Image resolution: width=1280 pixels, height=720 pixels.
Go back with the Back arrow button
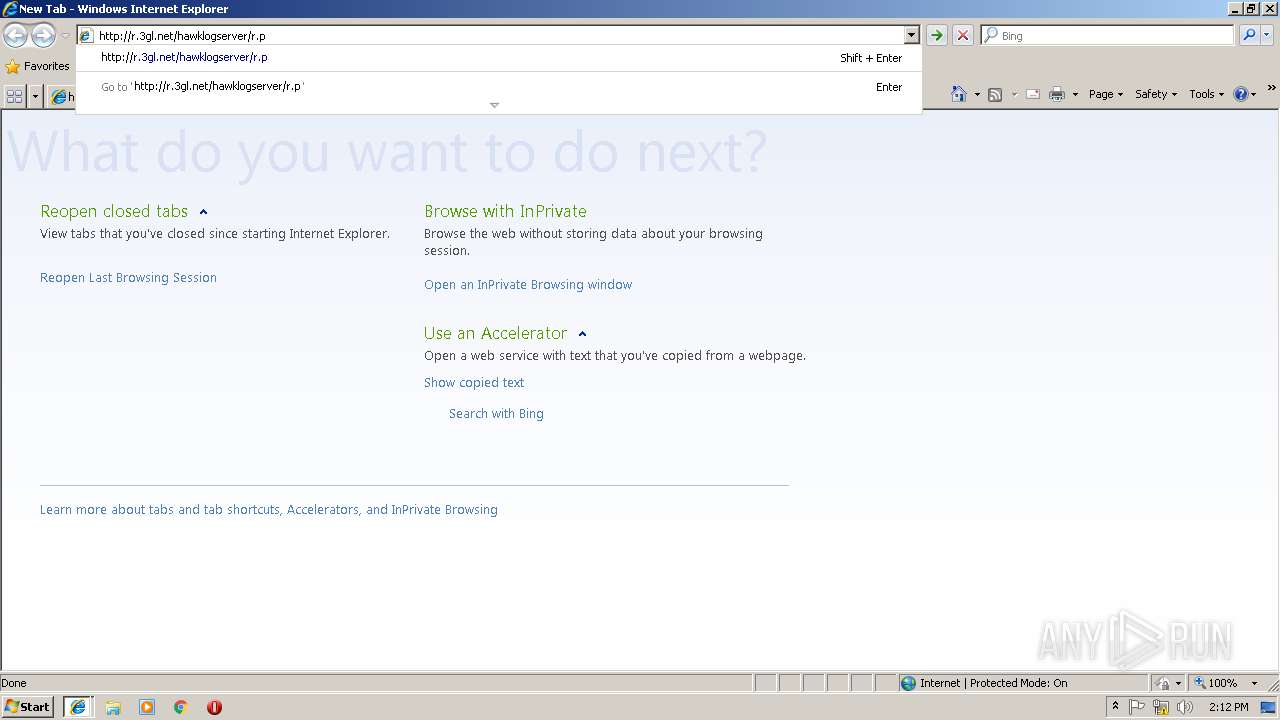click(x=15, y=36)
